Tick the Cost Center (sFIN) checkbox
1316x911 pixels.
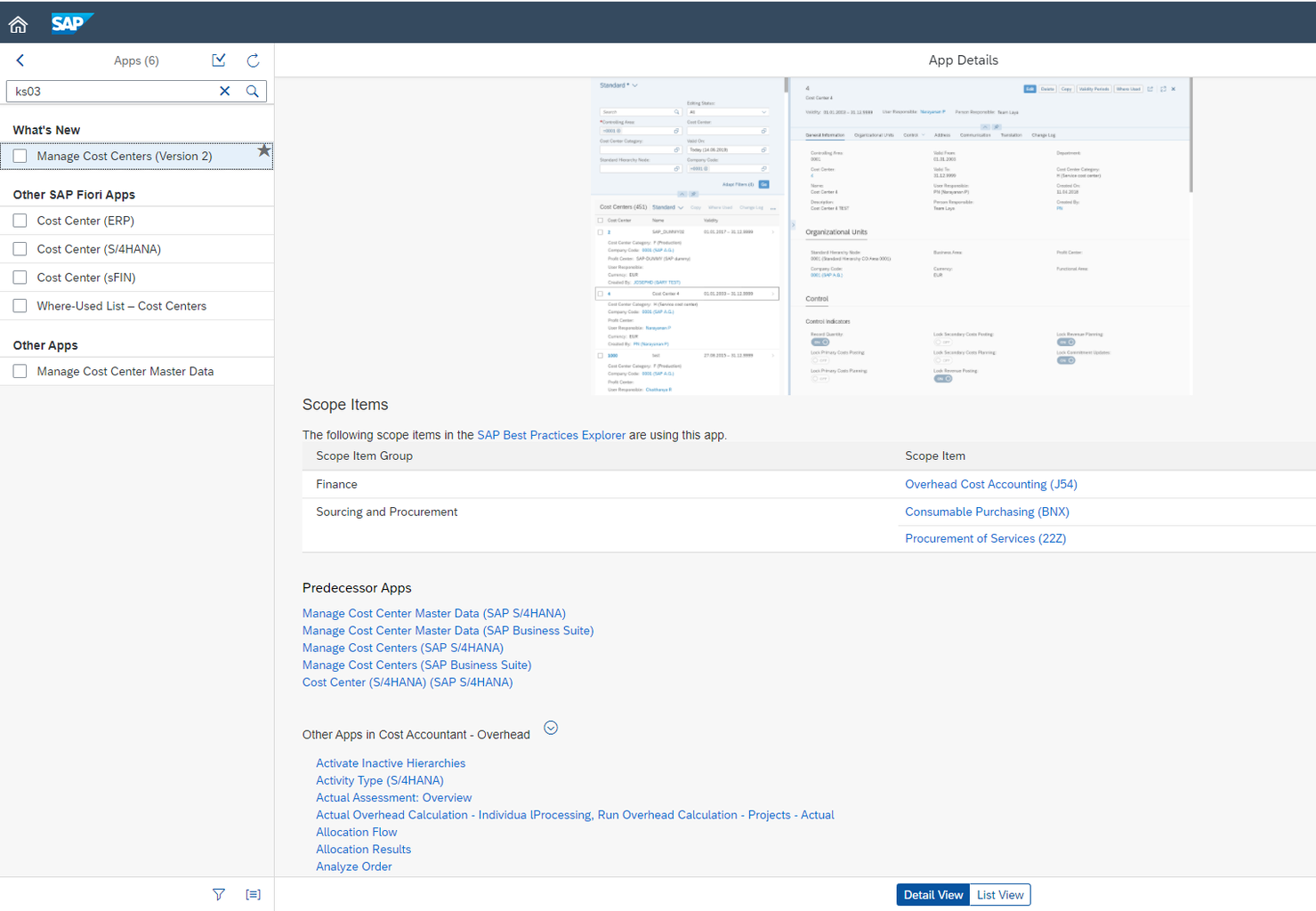coord(20,278)
